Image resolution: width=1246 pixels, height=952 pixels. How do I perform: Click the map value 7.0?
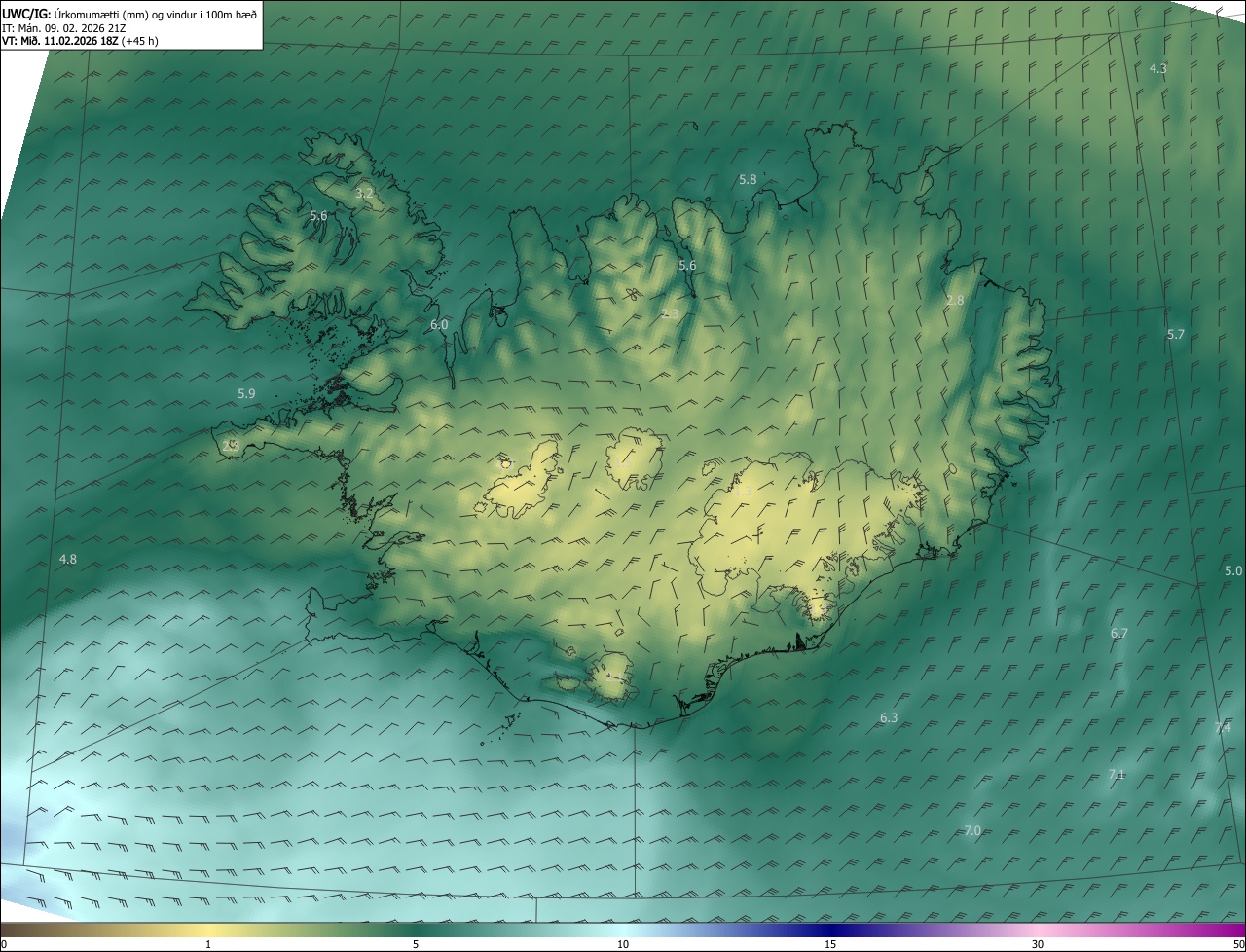click(x=972, y=831)
